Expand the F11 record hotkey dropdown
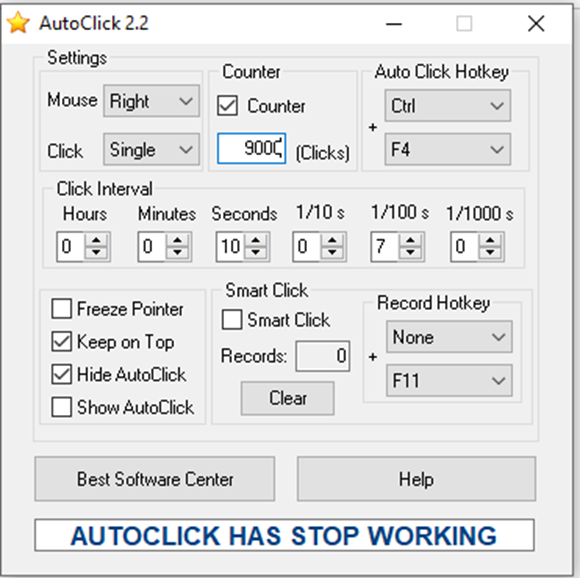 (x=449, y=381)
